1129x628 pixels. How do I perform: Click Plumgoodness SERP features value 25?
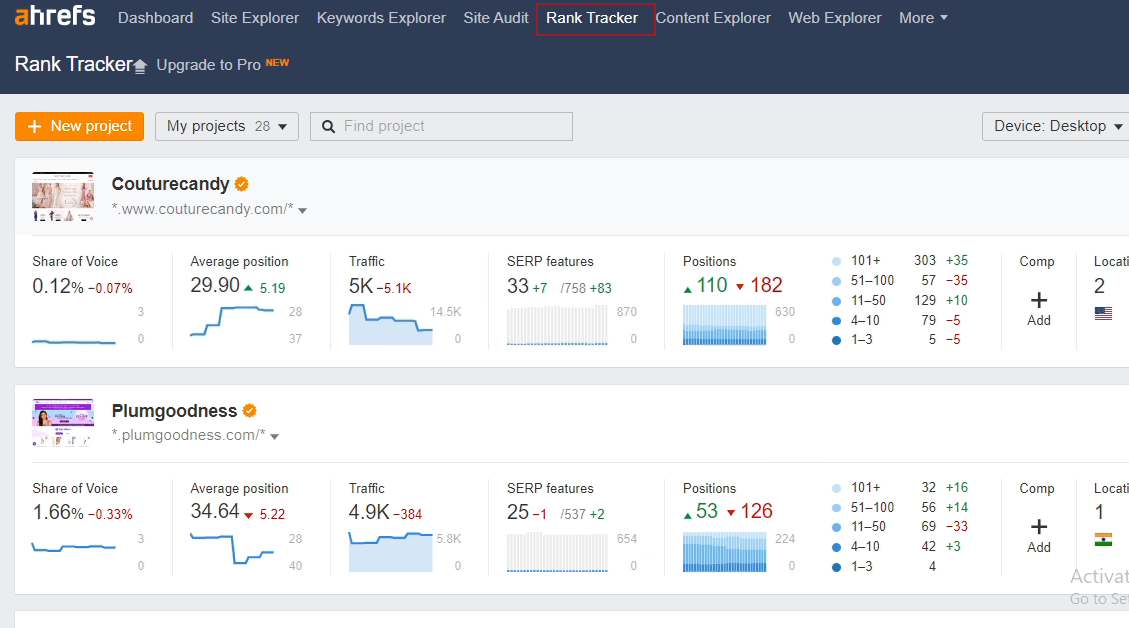click(518, 513)
